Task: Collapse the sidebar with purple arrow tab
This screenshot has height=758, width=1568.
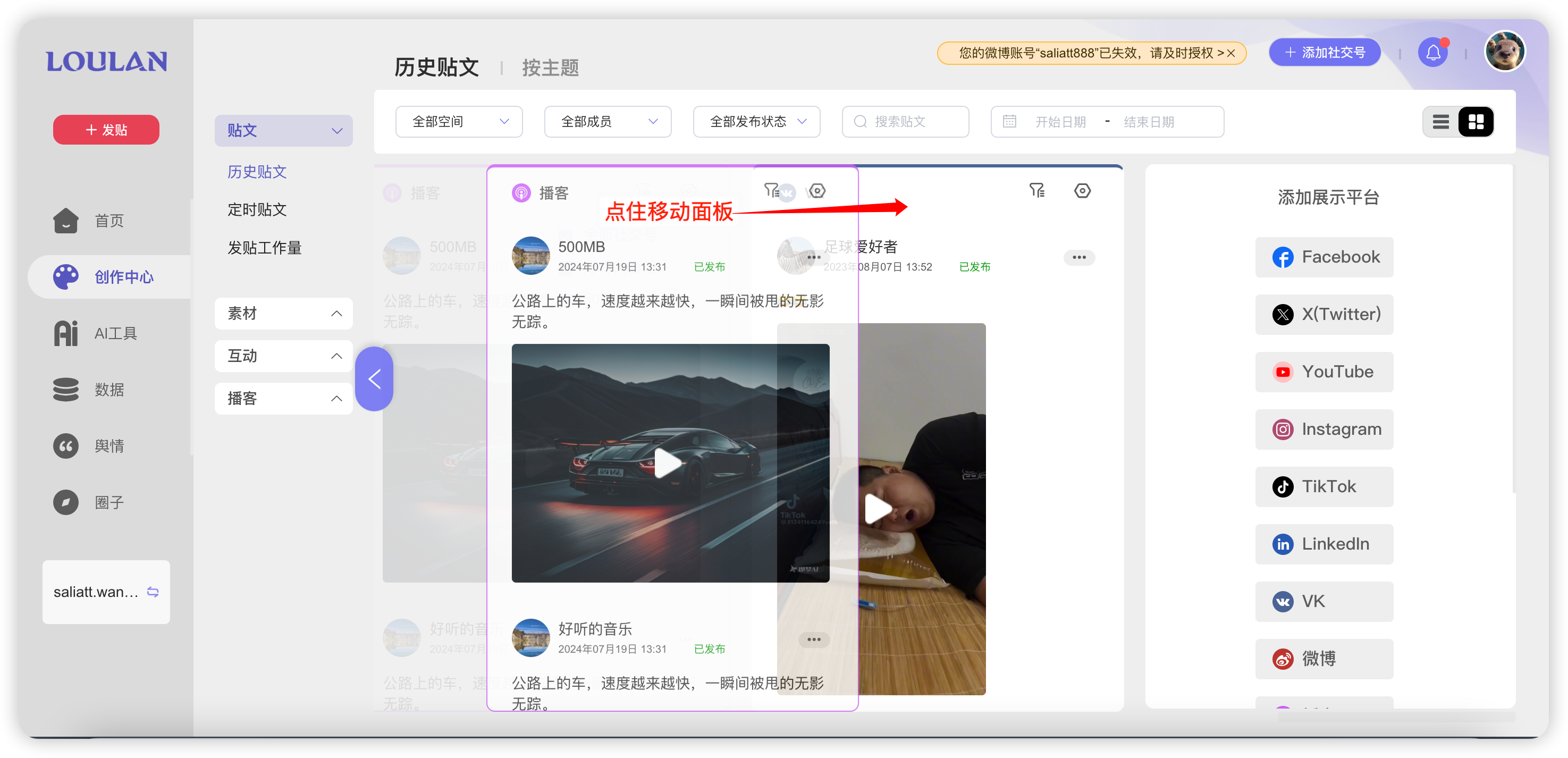Action: pyautogui.click(x=374, y=378)
